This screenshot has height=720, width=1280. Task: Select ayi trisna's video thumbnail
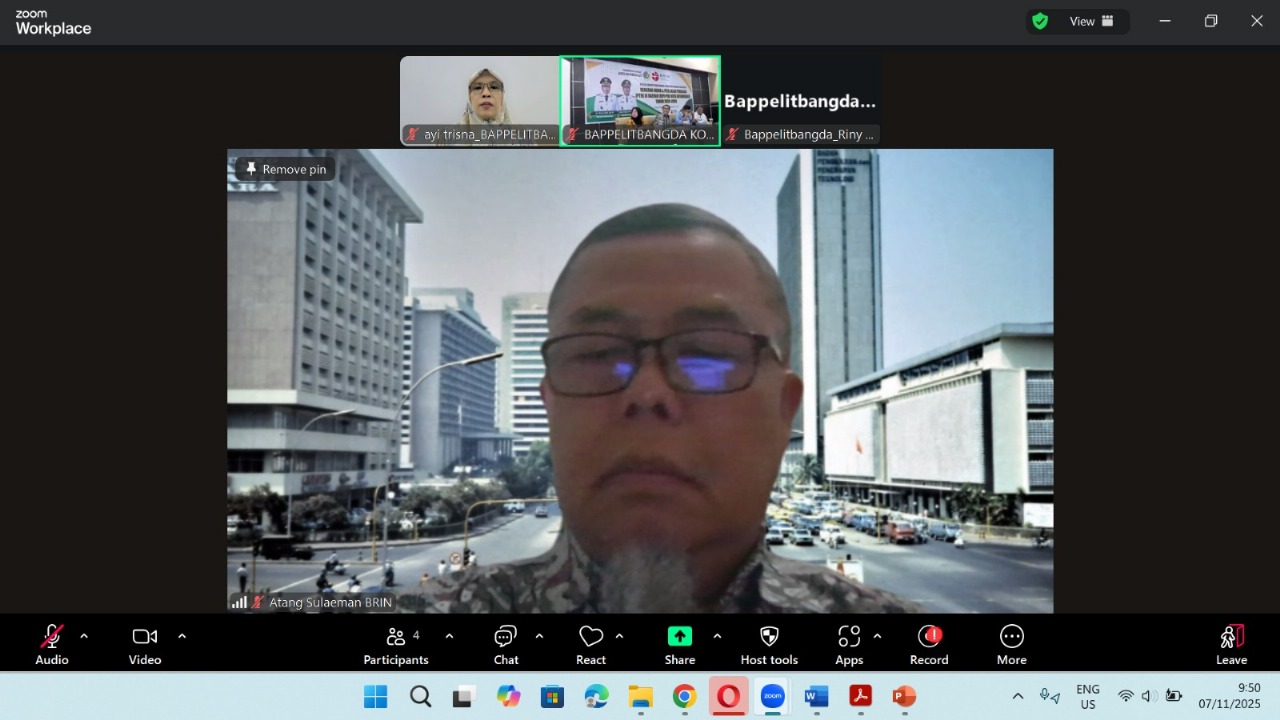pos(479,101)
